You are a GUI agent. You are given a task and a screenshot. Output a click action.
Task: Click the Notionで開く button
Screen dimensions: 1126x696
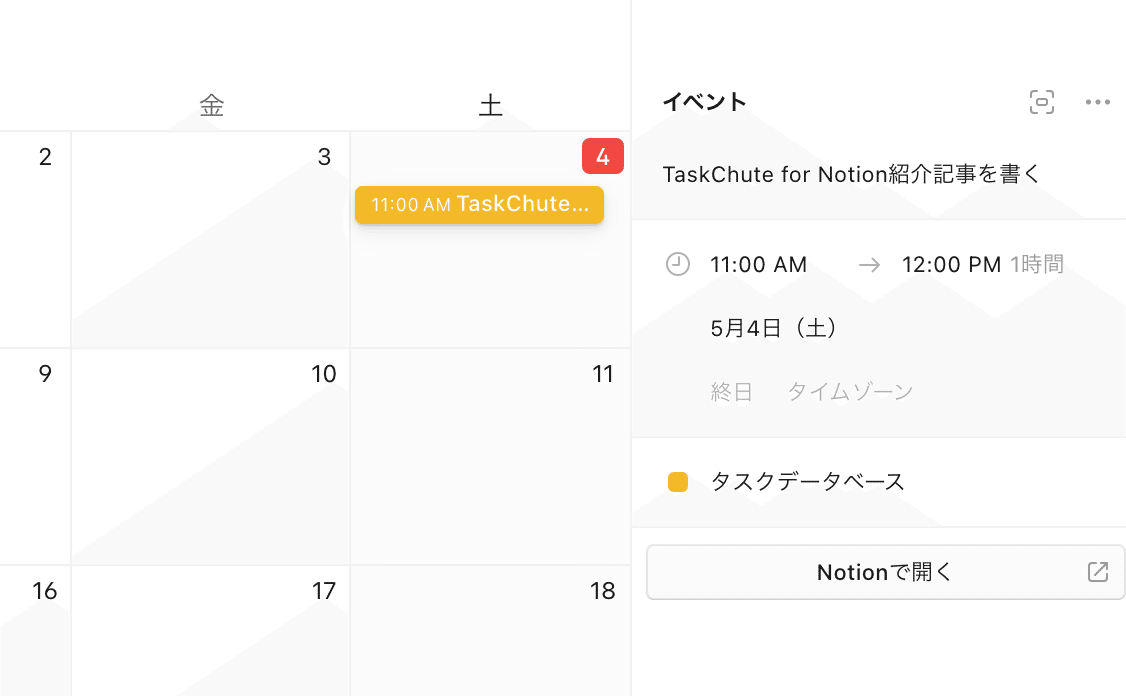click(x=885, y=572)
